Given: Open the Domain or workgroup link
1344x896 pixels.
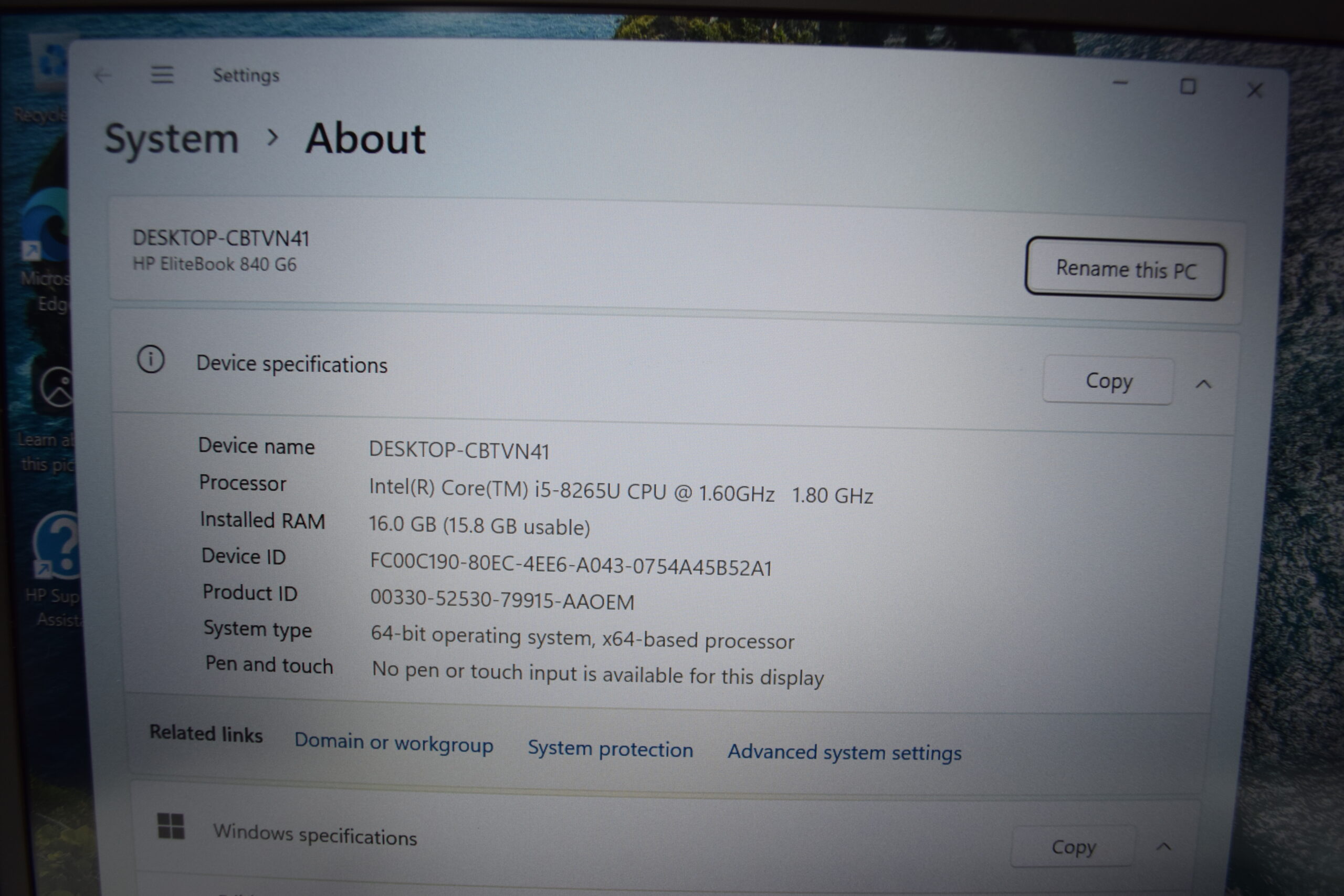Looking at the screenshot, I should (394, 743).
